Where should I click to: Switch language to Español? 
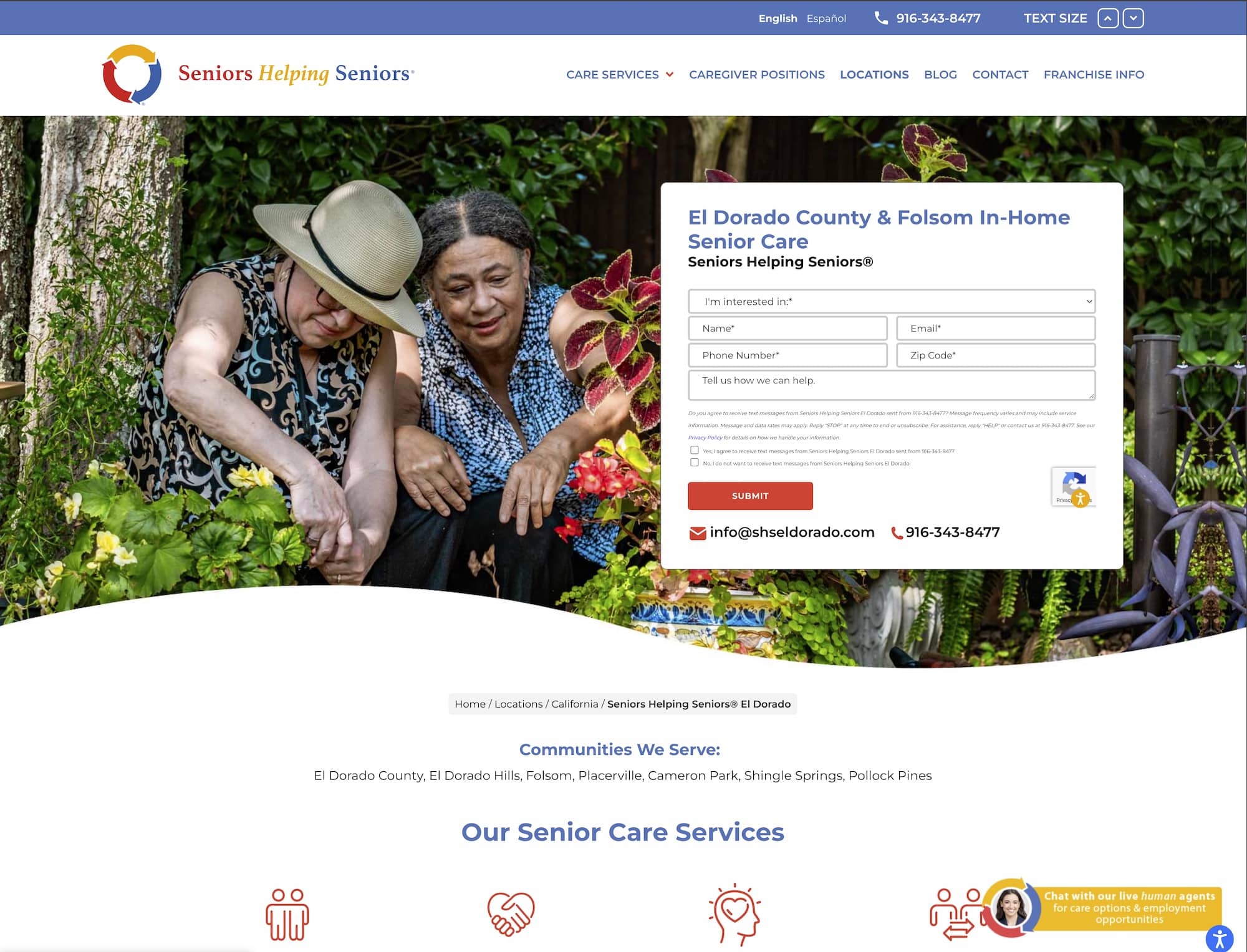click(826, 19)
